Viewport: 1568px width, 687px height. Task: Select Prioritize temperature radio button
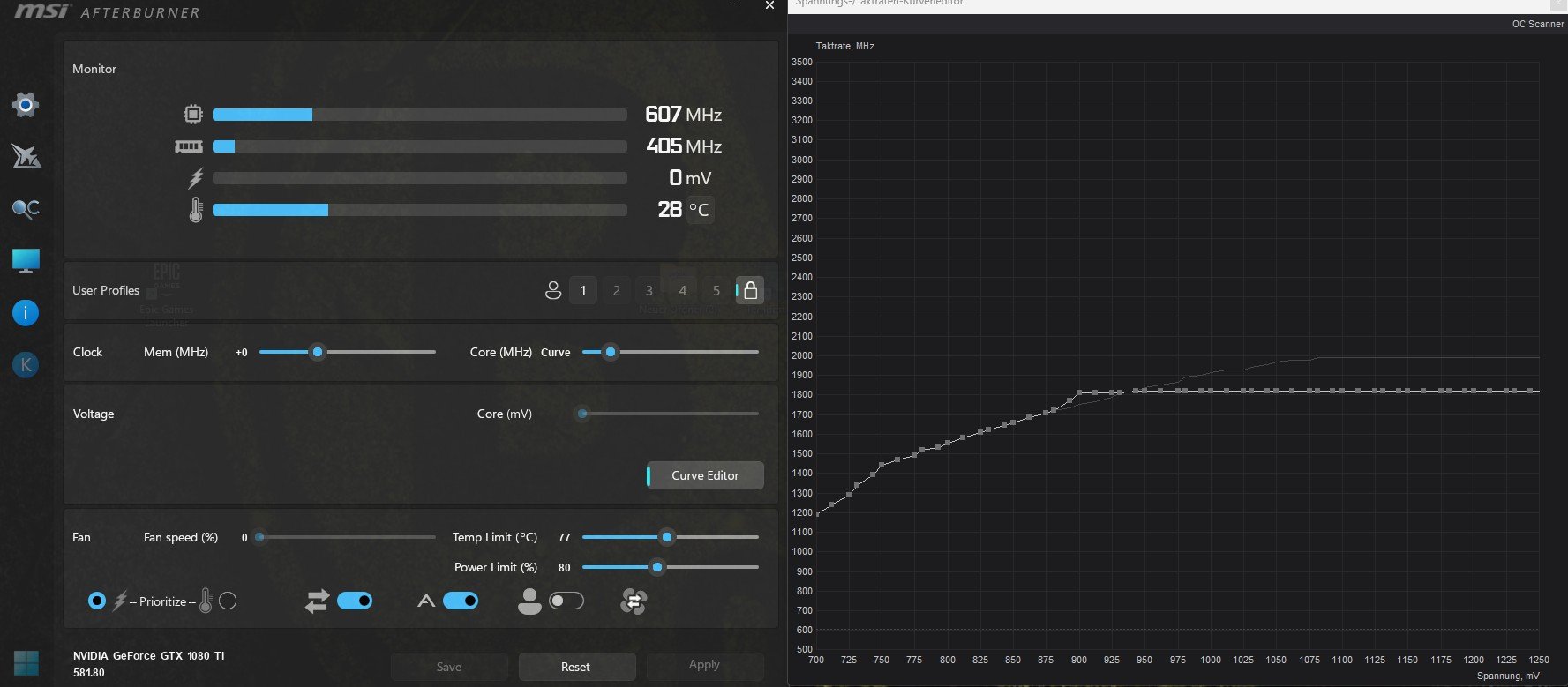(228, 601)
